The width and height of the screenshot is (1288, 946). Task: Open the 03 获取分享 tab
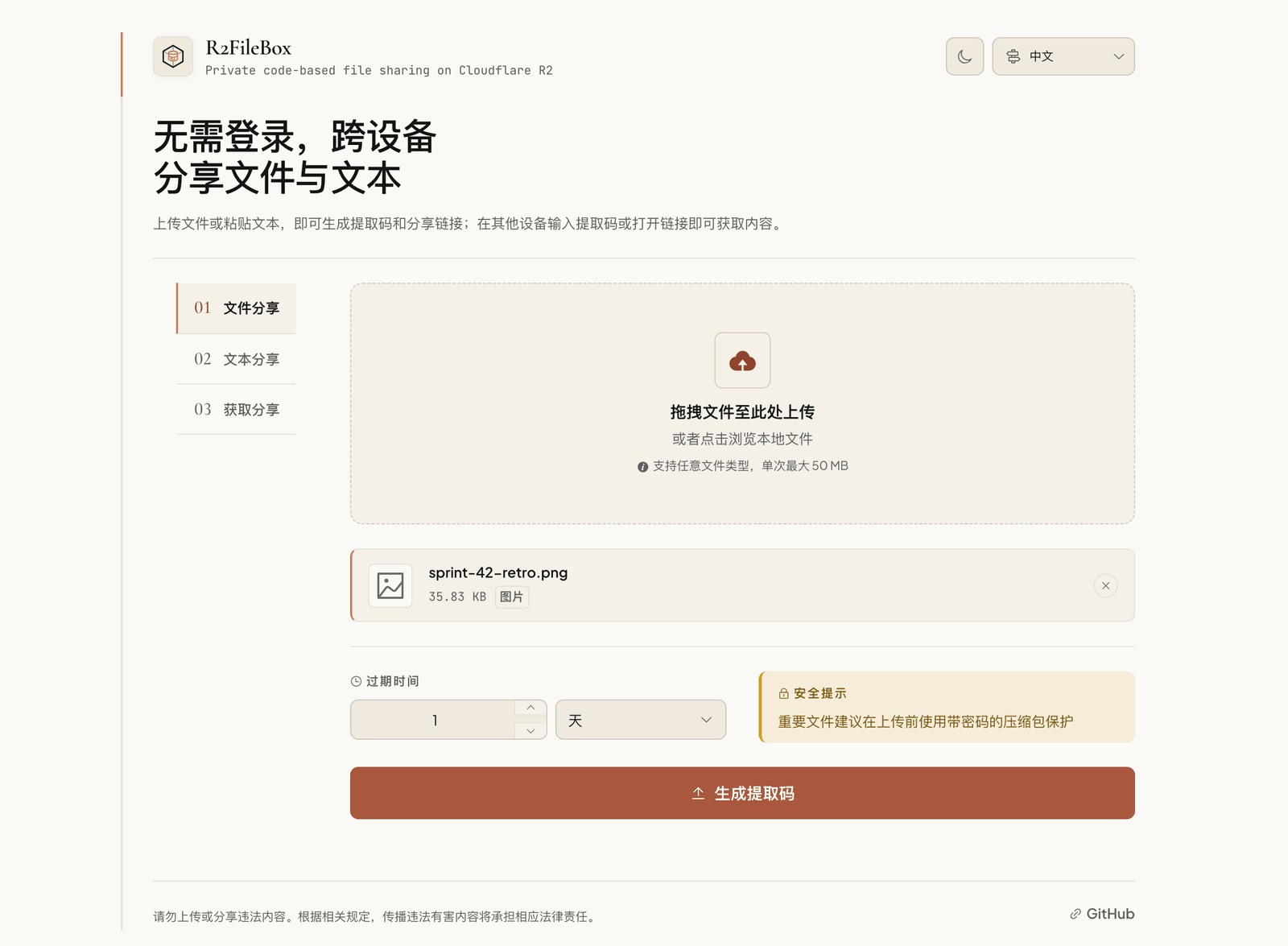(x=236, y=410)
